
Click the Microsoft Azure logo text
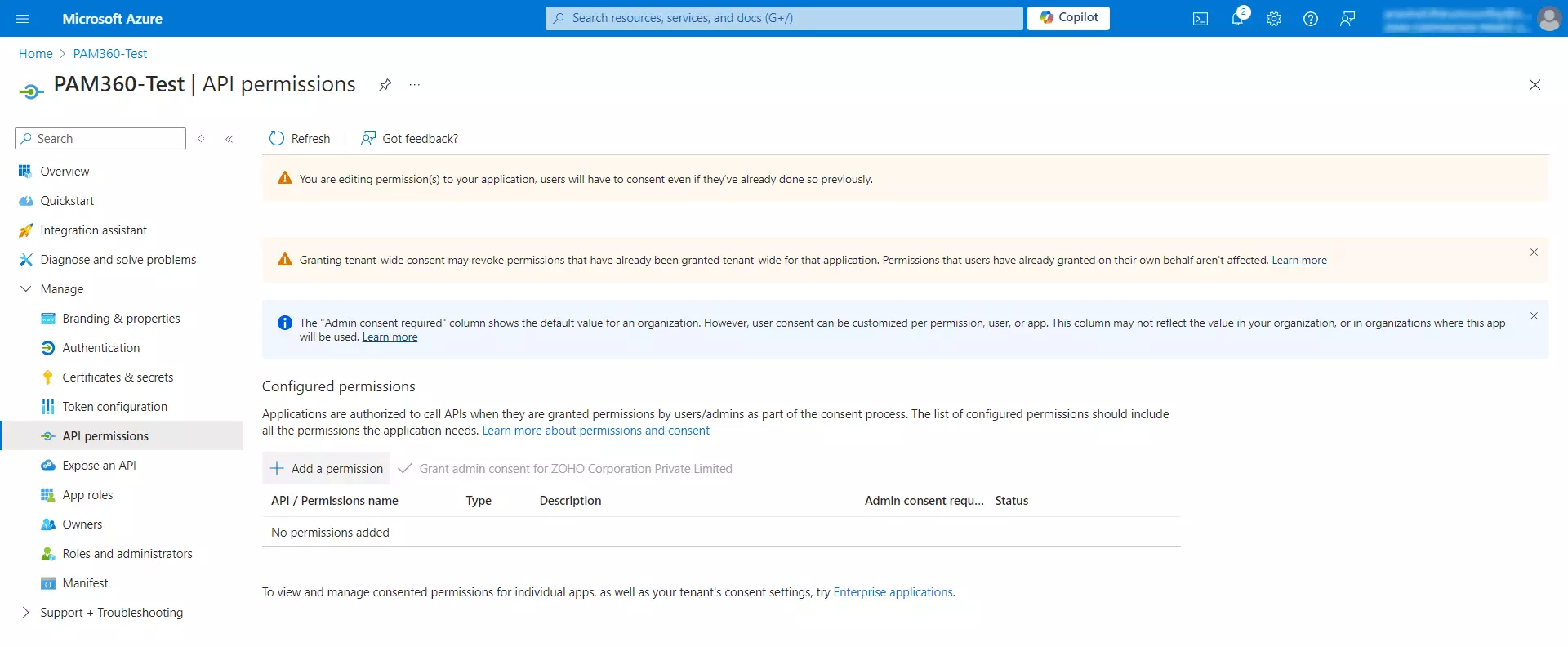tap(113, 19)
